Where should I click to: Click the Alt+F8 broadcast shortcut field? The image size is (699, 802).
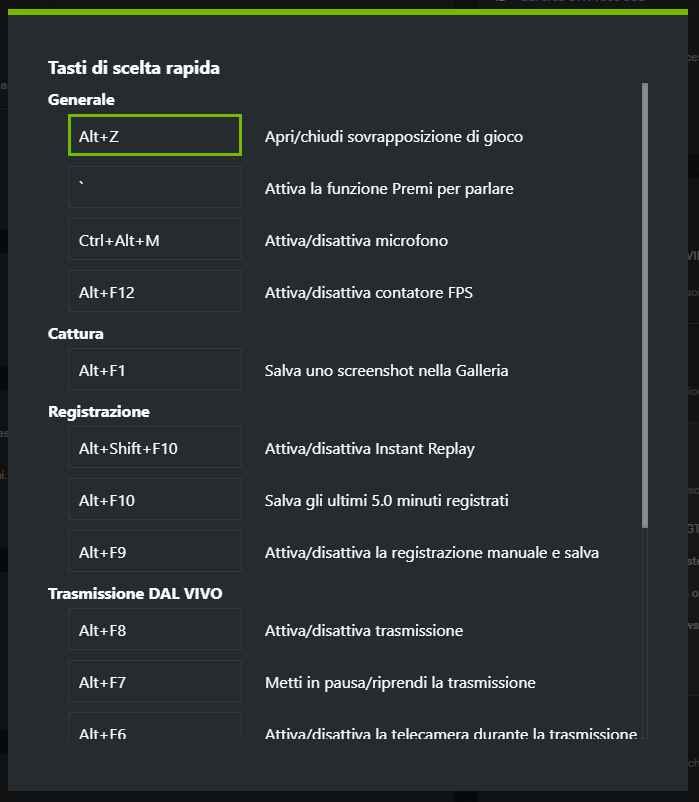click(155, 630)
